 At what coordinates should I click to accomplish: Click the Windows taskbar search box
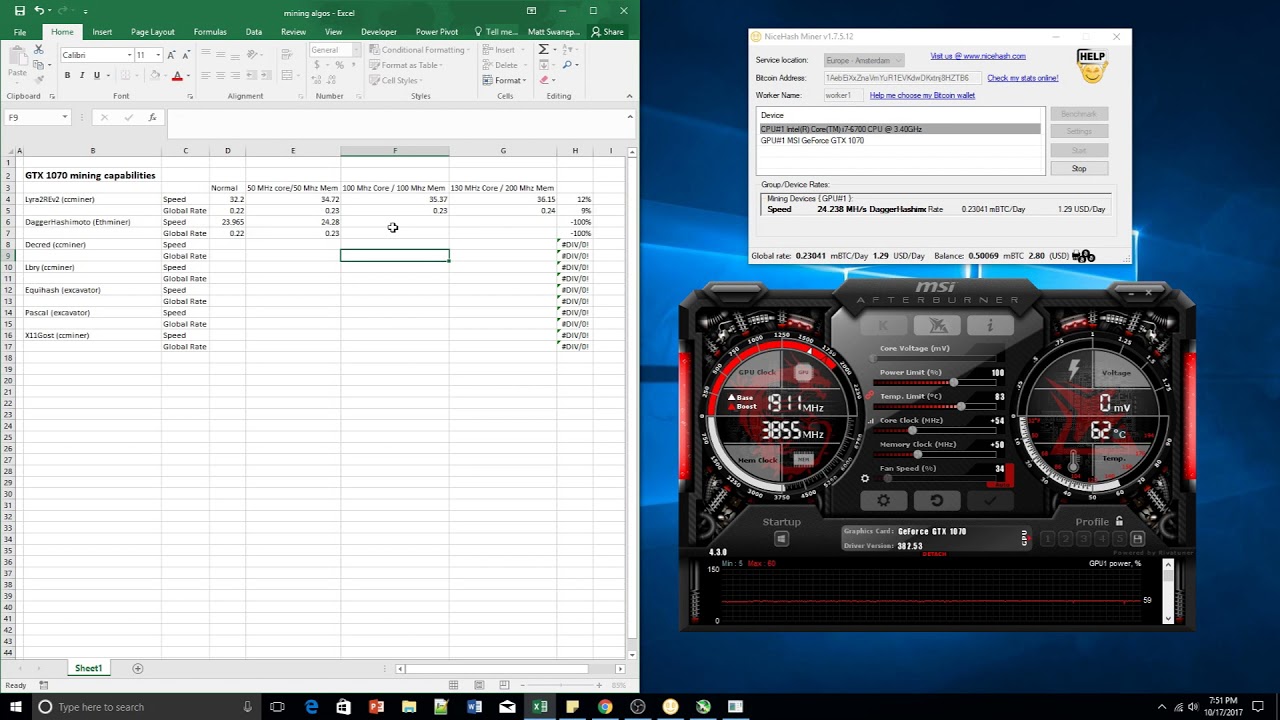(x=145, y=707)
